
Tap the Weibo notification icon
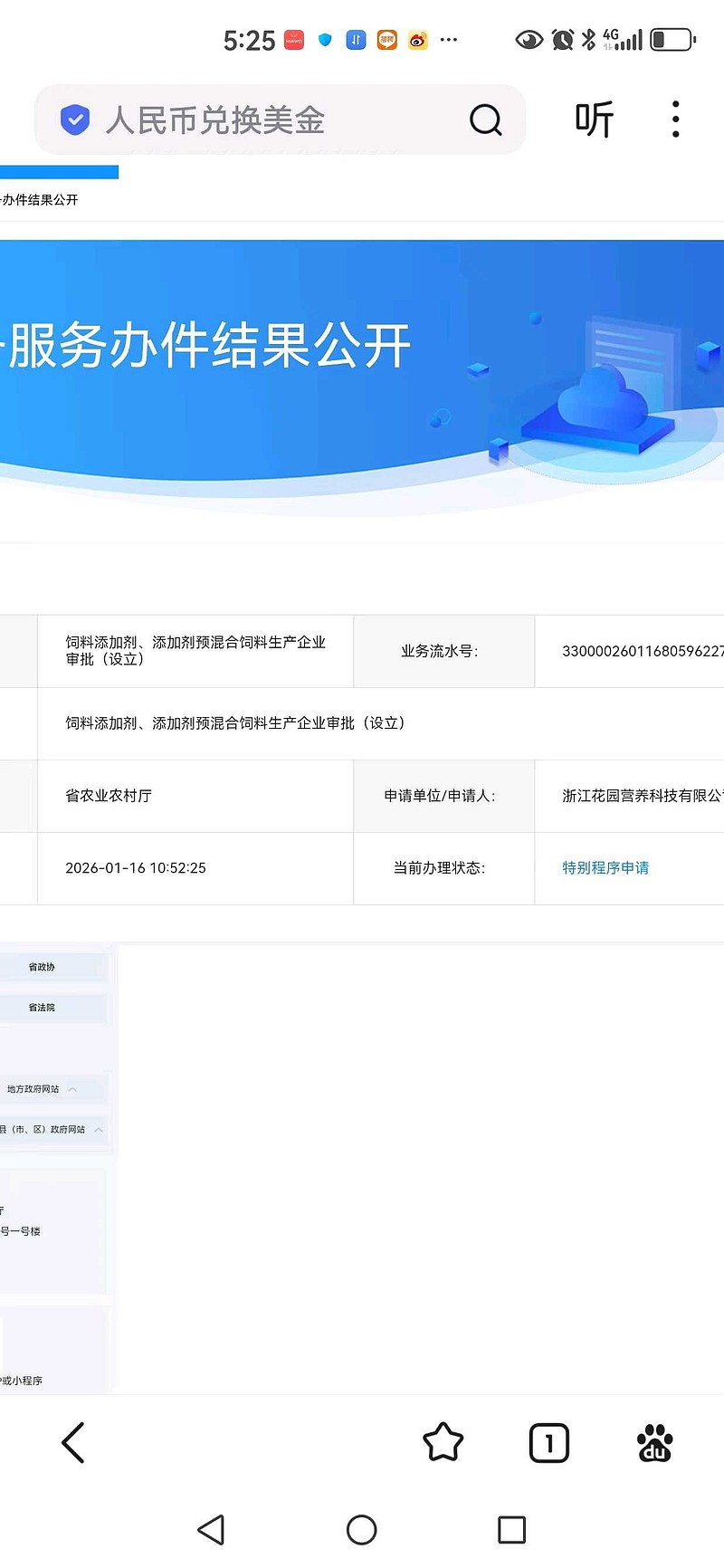pos(417,40)
